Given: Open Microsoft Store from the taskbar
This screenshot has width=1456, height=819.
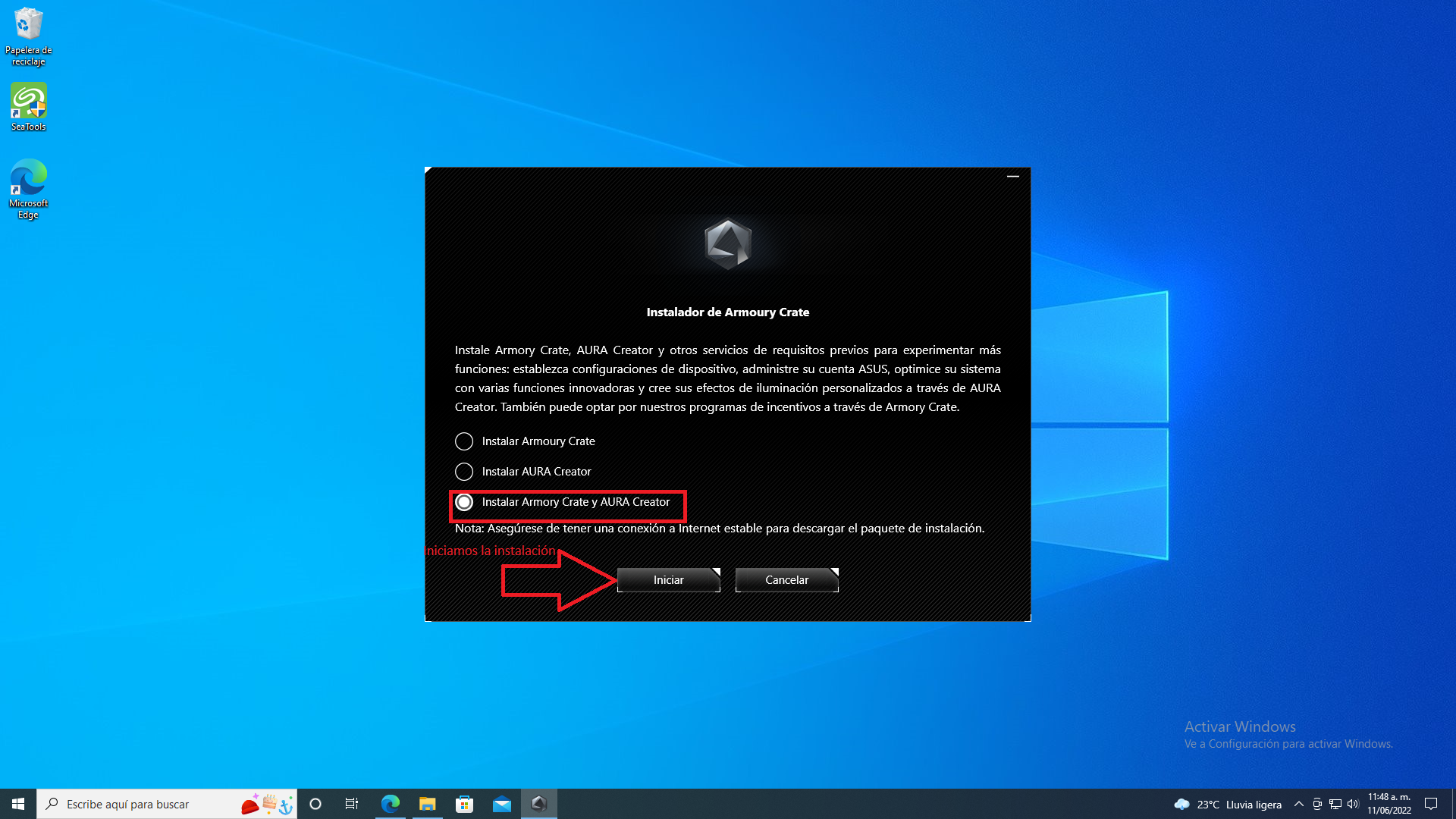Looking at the screenshot, I should pos(465,804).
